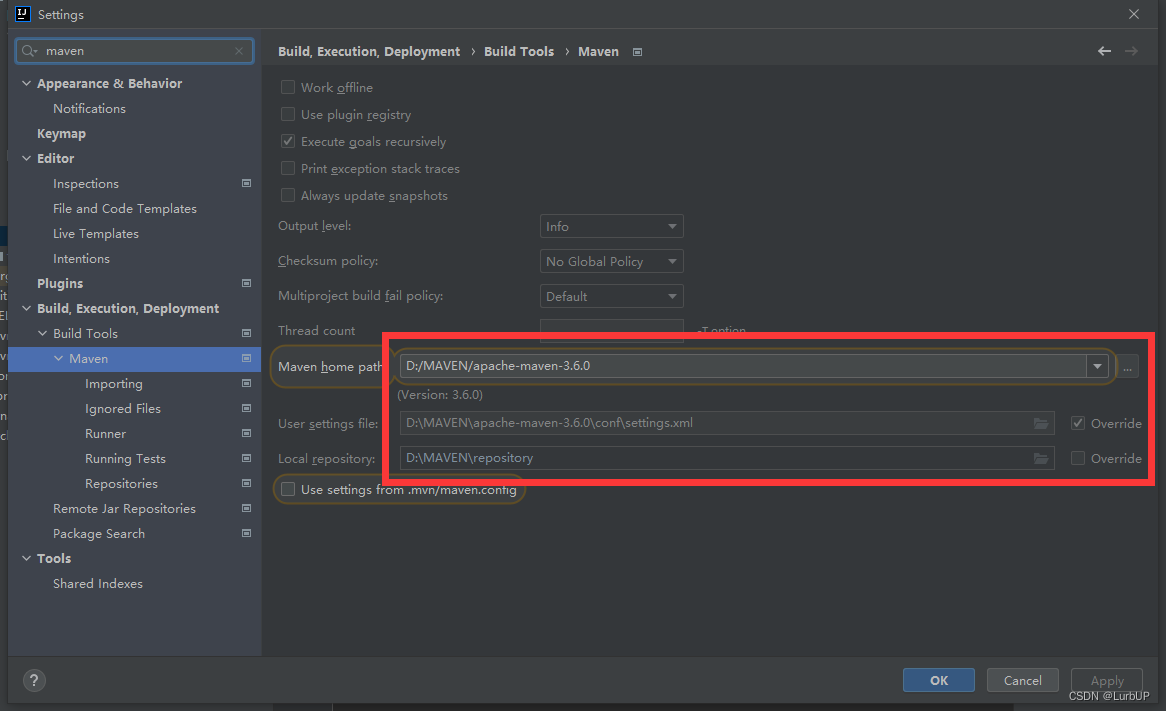Click the project-level icon beside Build Tools
The height and width of the screenshot is (711, 1166).
pyautogui.click(x=246, y=333)
